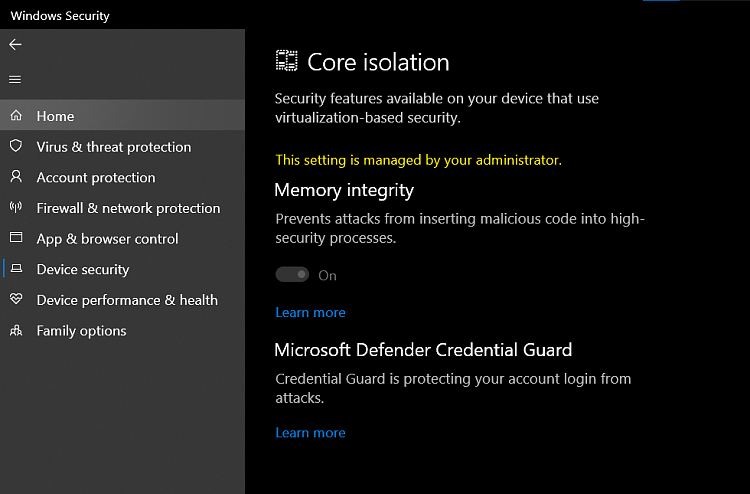Viewport: 750px width, 494px height.
Task: Click the antenna icon for firewall protection
Action: click(16, 207)
